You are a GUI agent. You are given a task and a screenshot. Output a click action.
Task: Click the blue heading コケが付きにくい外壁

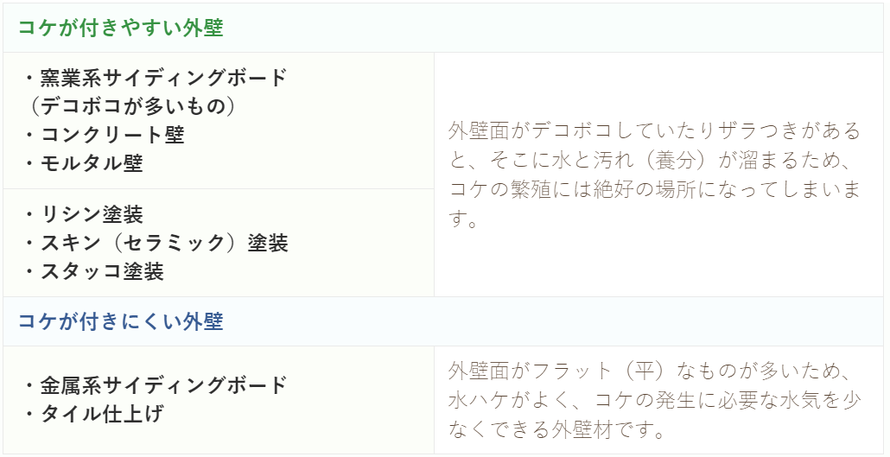coord(120,321)
